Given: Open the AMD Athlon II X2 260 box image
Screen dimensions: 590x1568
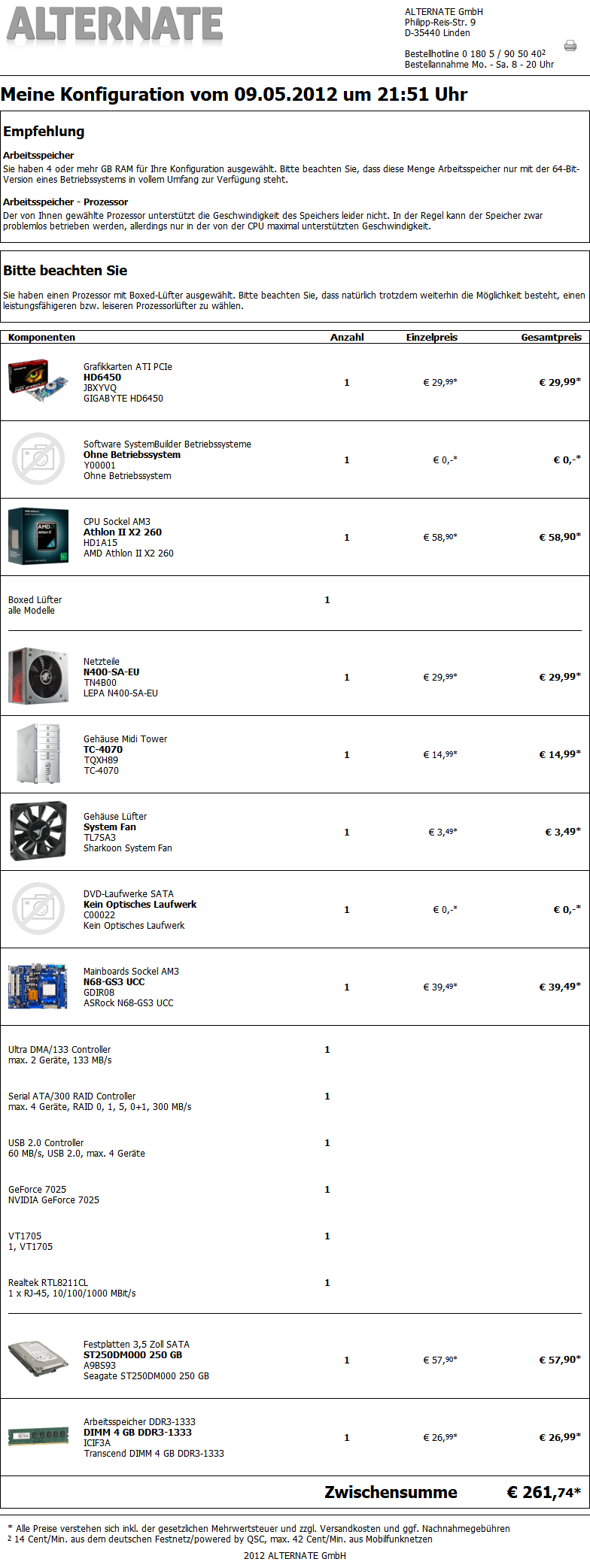Looking at the screenshot, I should point(38,536).
